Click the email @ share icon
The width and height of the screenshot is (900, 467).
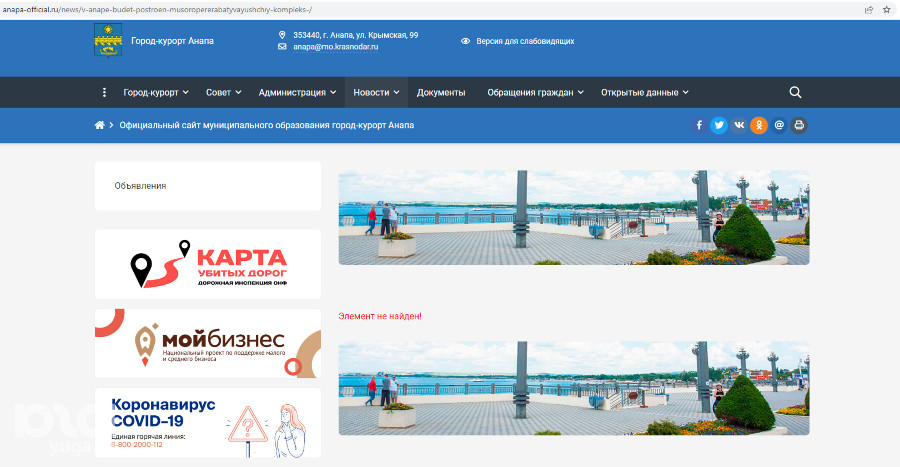(779, 125)
